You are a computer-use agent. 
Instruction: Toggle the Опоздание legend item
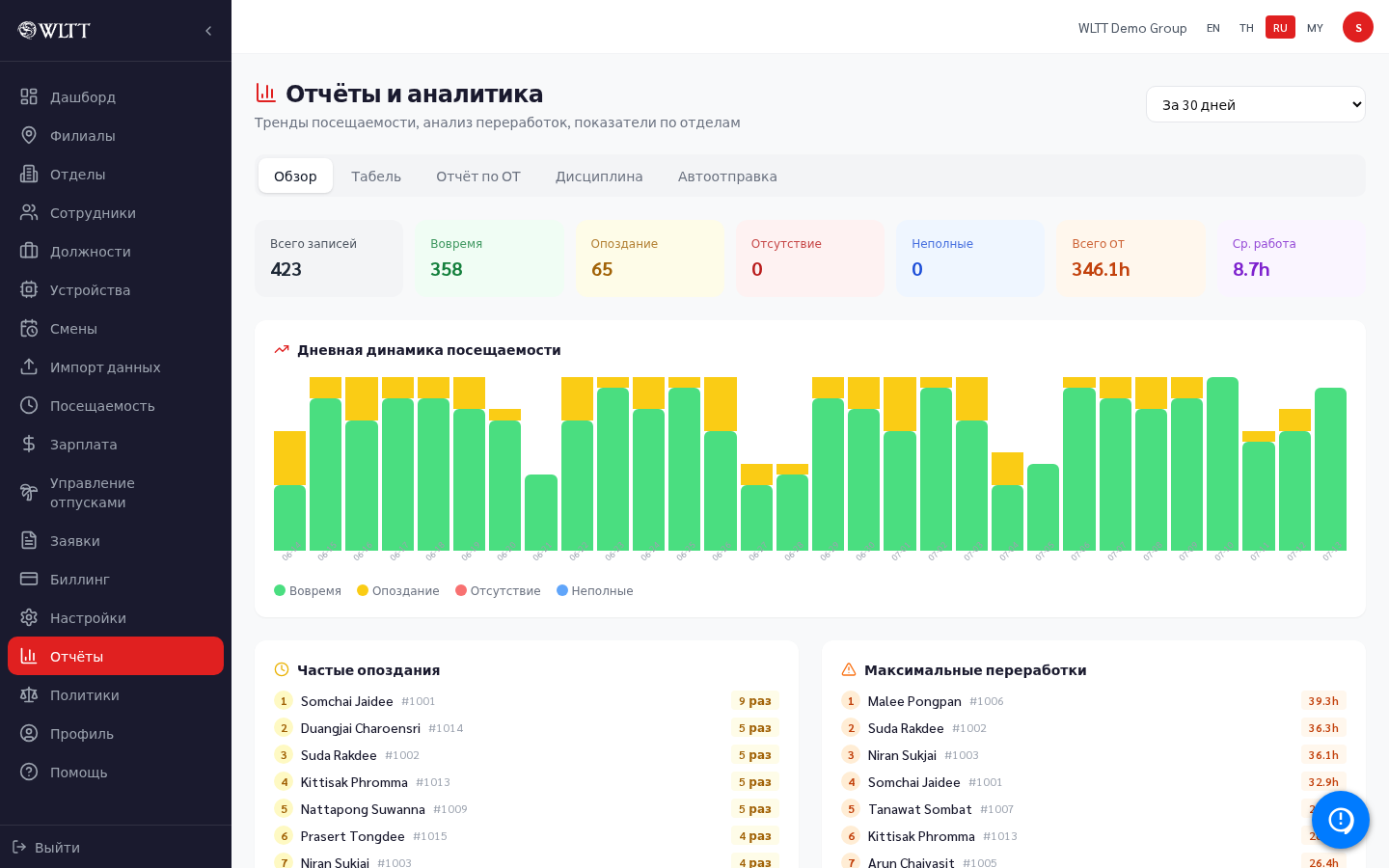click(398, 590)
